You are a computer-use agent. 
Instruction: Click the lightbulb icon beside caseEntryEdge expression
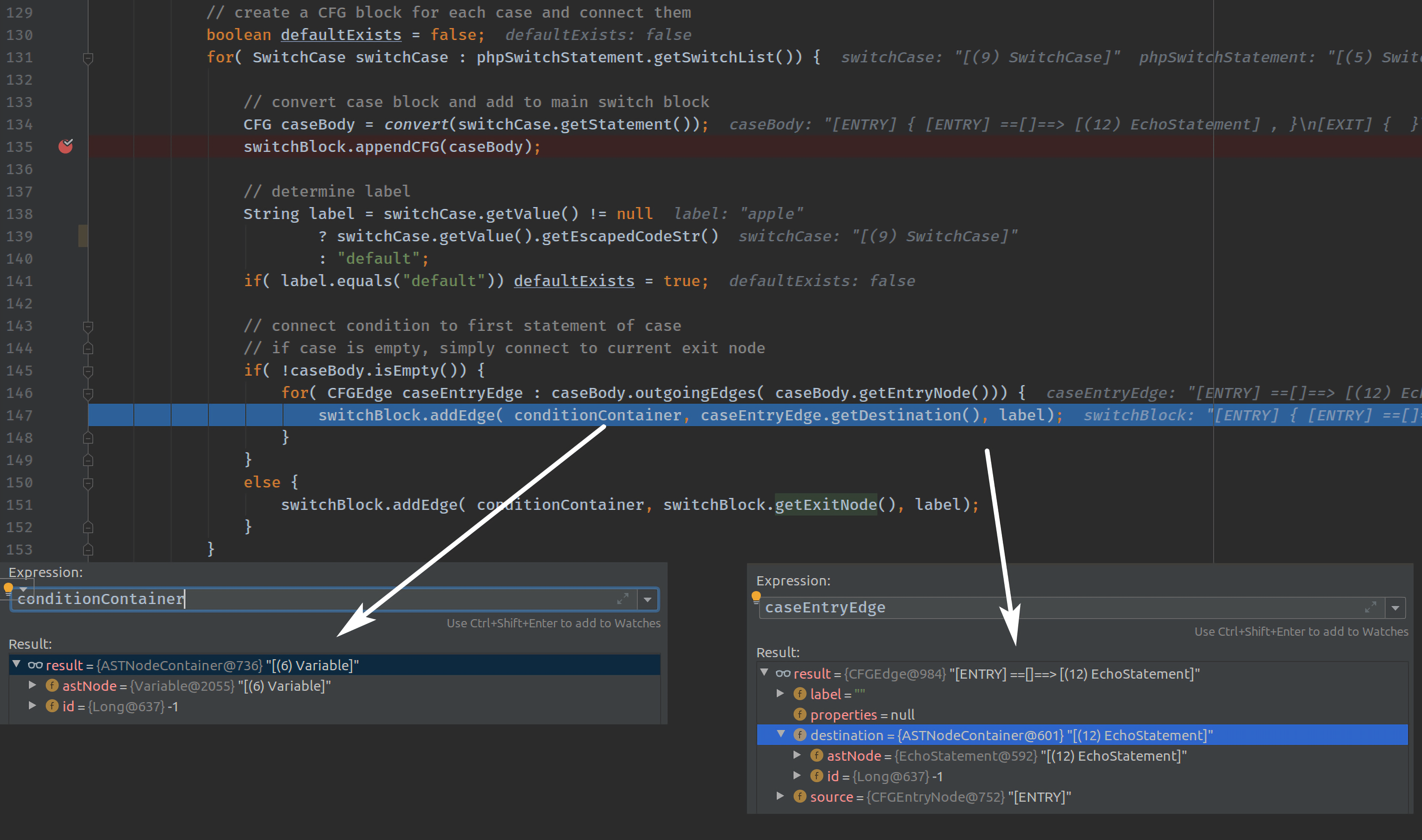click(756, 597)
